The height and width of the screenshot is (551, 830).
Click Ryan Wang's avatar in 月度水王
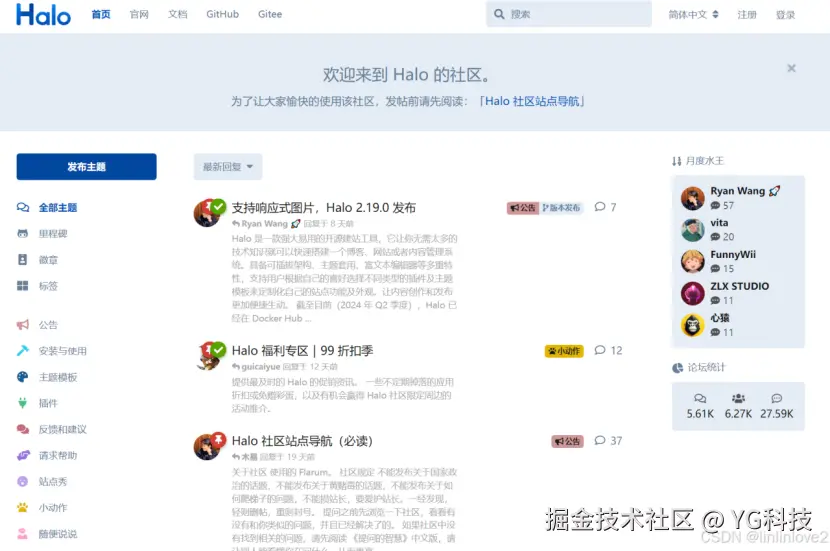point(692,198)
